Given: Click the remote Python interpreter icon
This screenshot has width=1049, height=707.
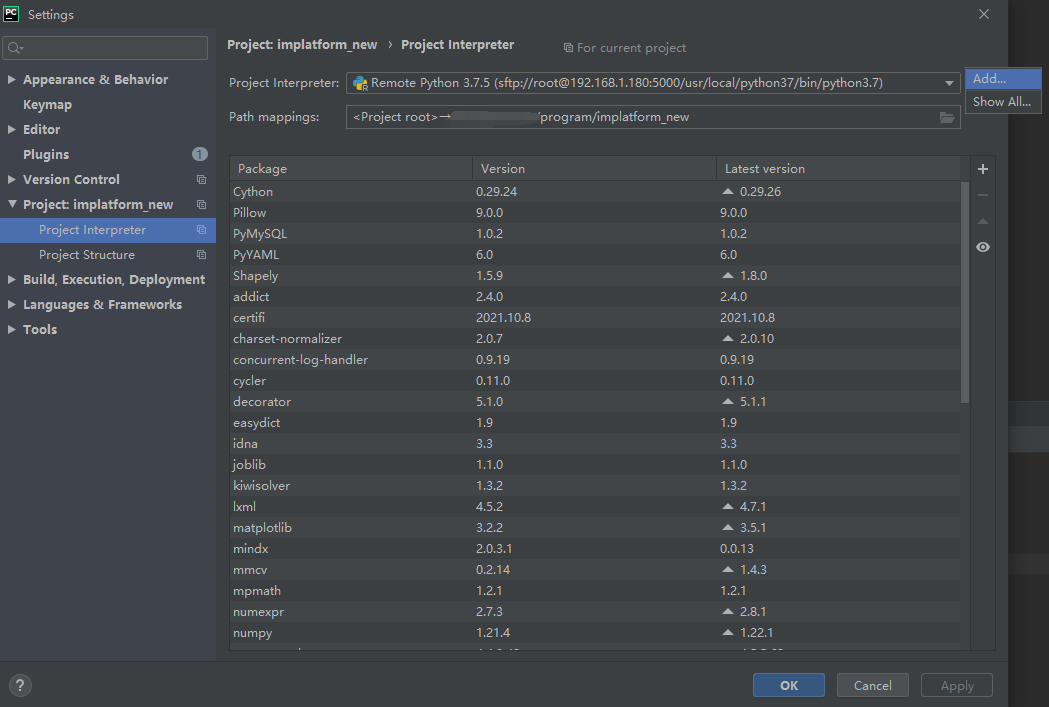Looking at the screenshot, I should click(361, 83).
